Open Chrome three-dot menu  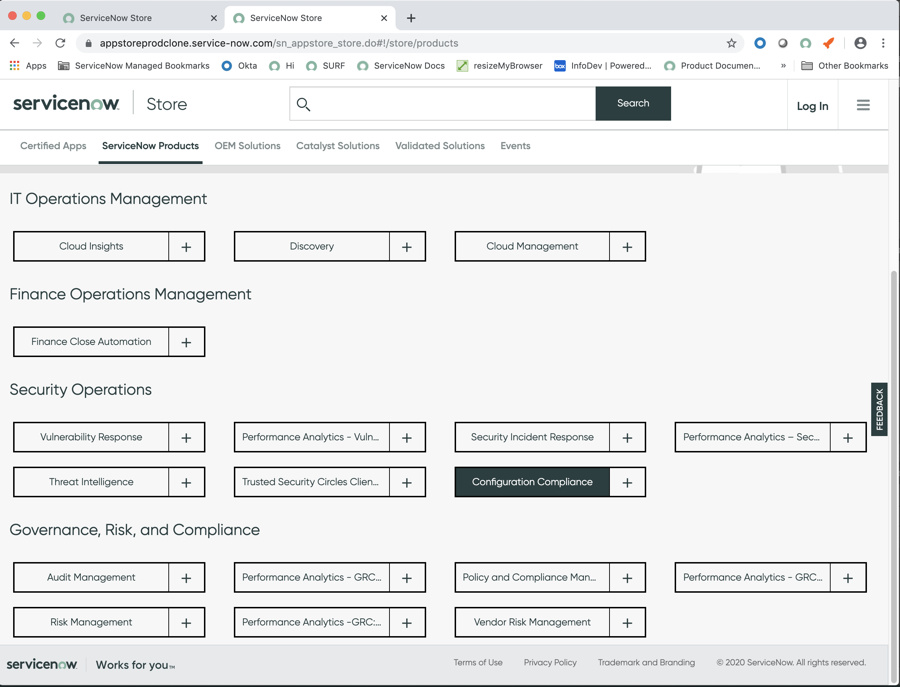pos(883,43)
